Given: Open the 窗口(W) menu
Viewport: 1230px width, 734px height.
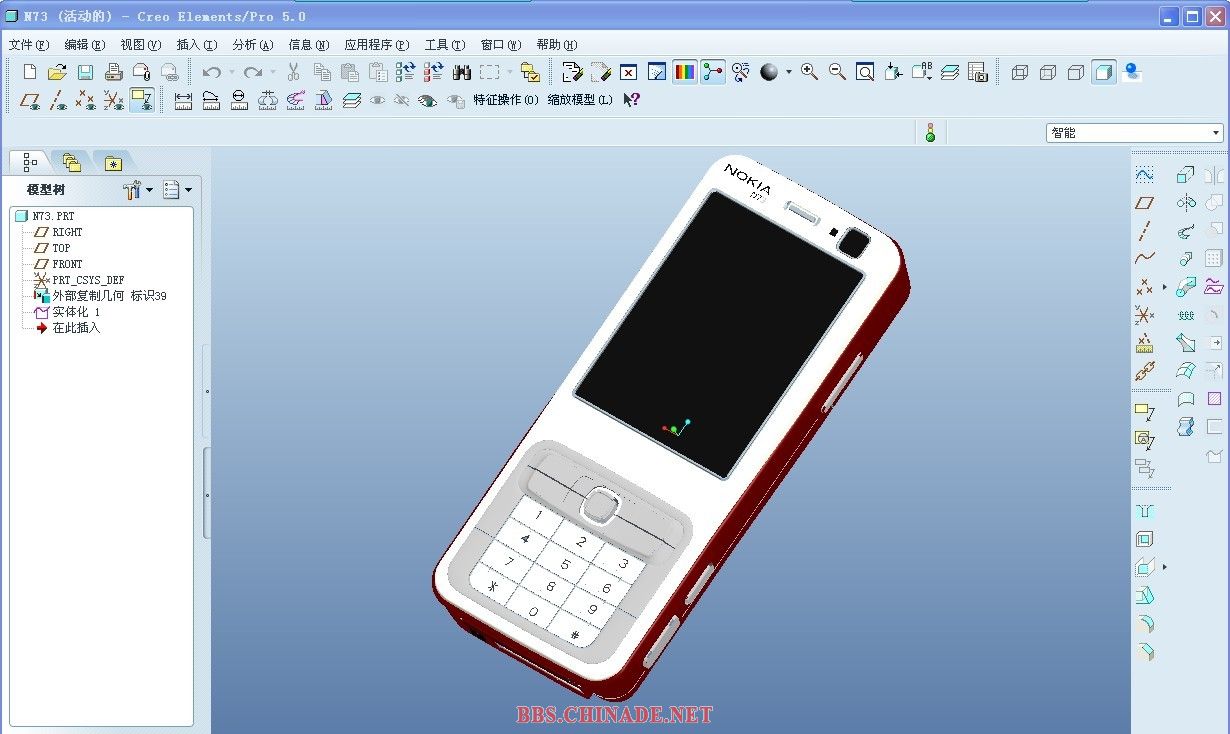Looking at the screenshot, I should pos(501,44).
